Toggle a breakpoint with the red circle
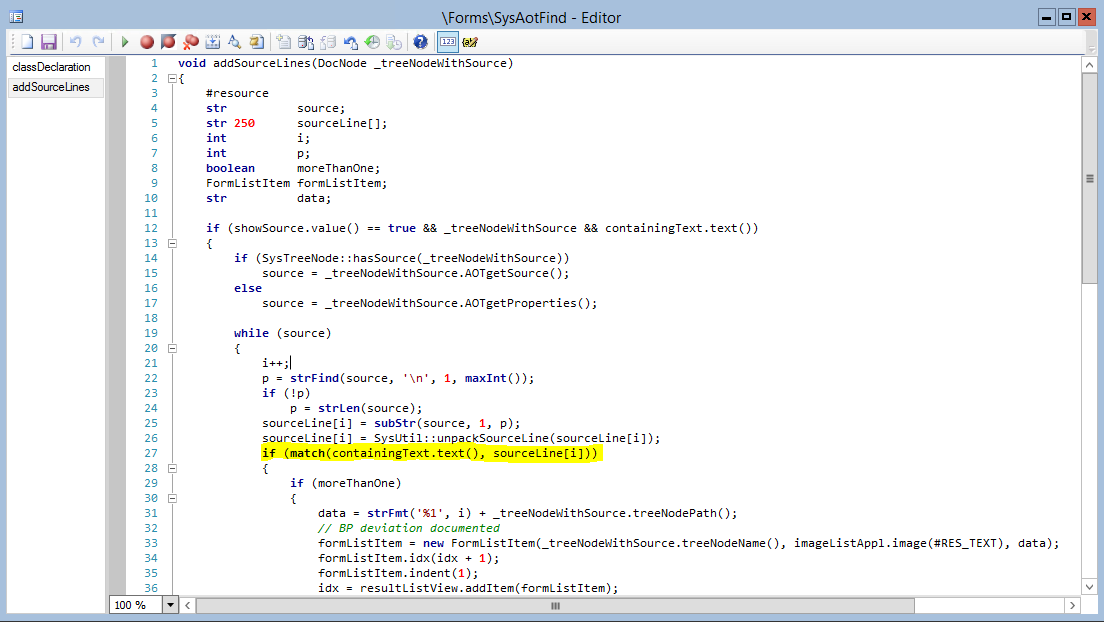Image resolution: width=1104 pixels, height=622 pixels. (x=146, y=42)
